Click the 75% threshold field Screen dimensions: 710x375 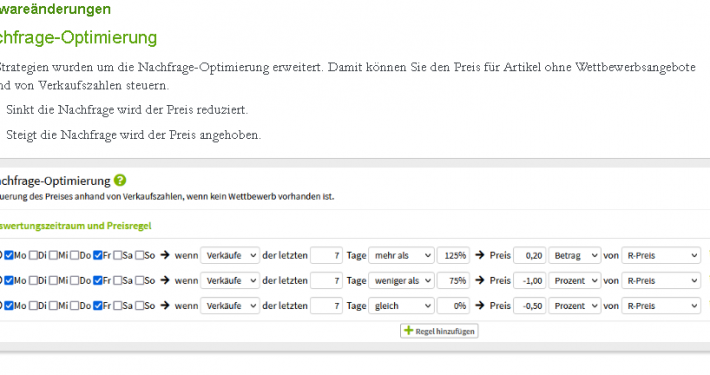click(453, 281)
